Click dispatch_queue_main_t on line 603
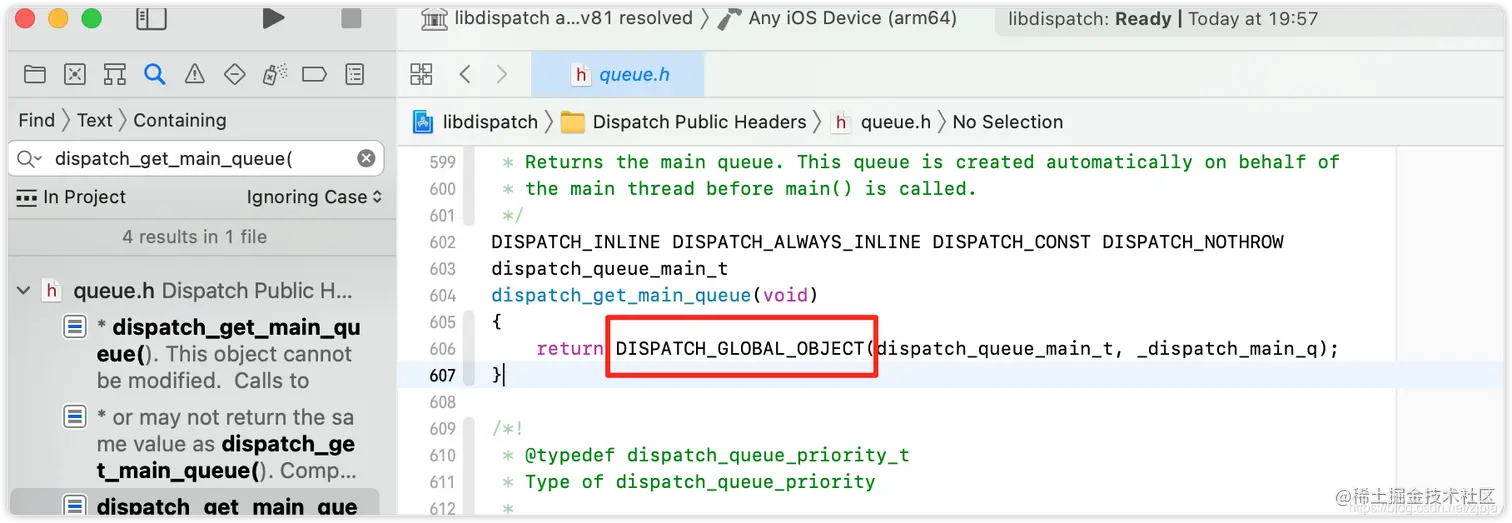This screenshot has height=523, width=1512. pos(609,269)
